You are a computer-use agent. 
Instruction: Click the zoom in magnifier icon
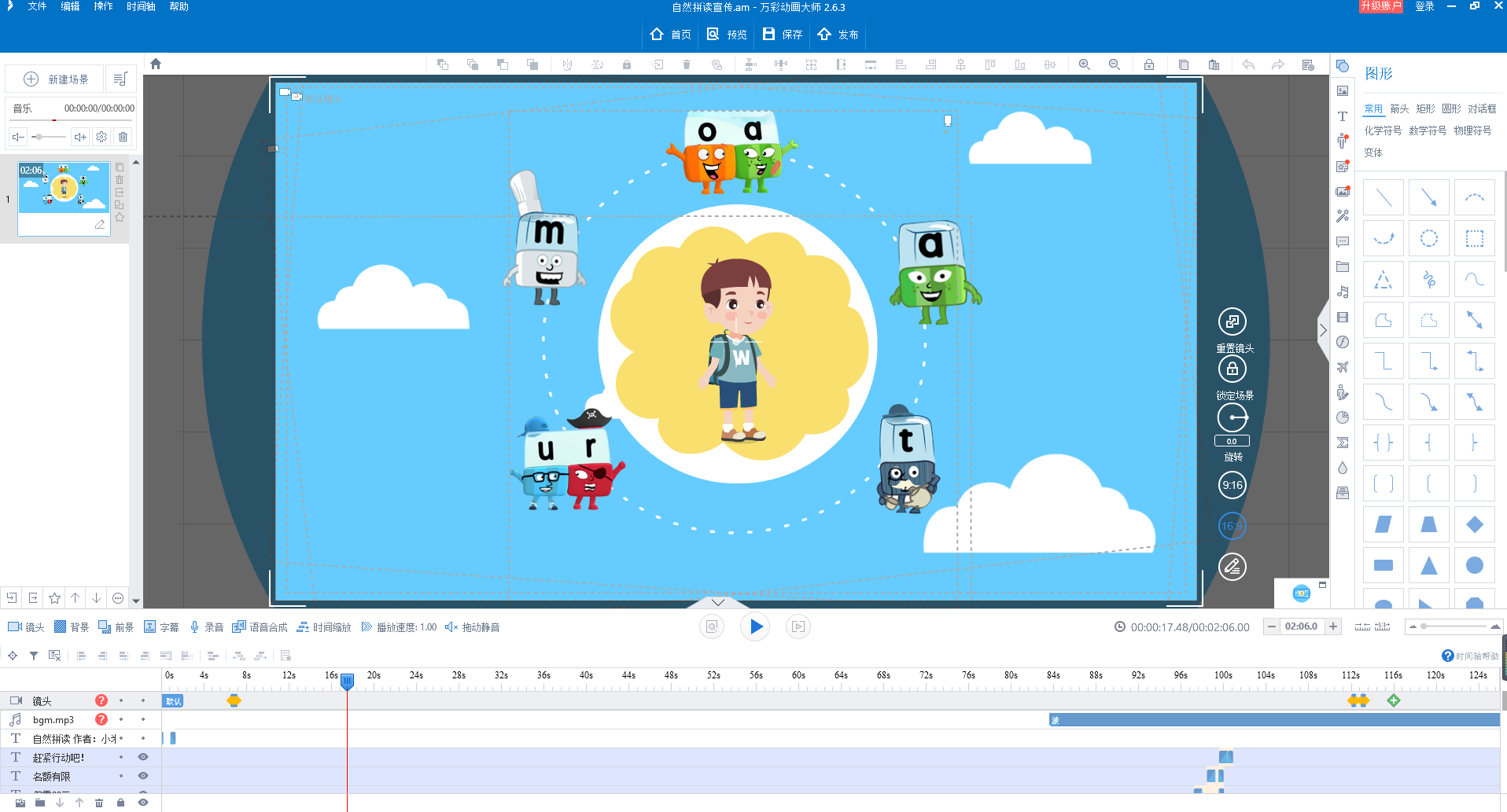click(1084, 64)
